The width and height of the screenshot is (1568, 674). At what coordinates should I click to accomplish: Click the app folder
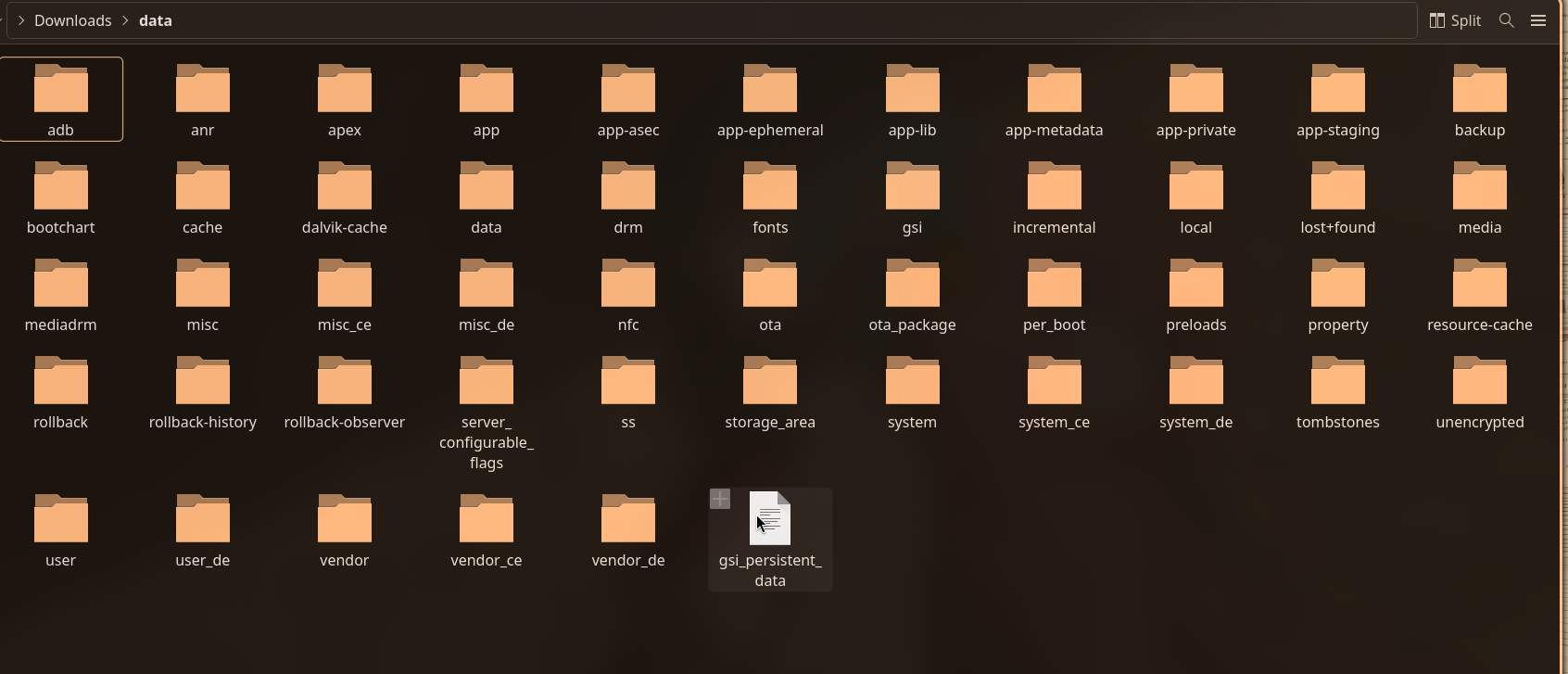(x=487, y=99)
